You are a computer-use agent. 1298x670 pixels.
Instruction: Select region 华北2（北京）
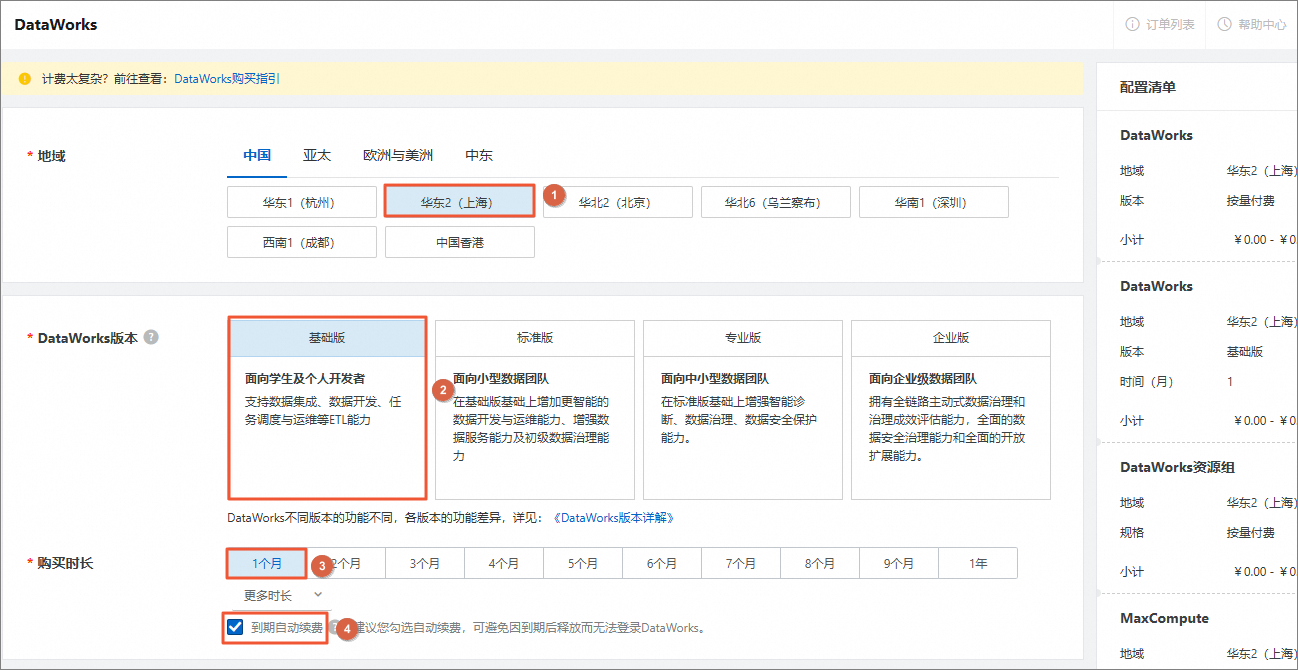tap(618, 202)
